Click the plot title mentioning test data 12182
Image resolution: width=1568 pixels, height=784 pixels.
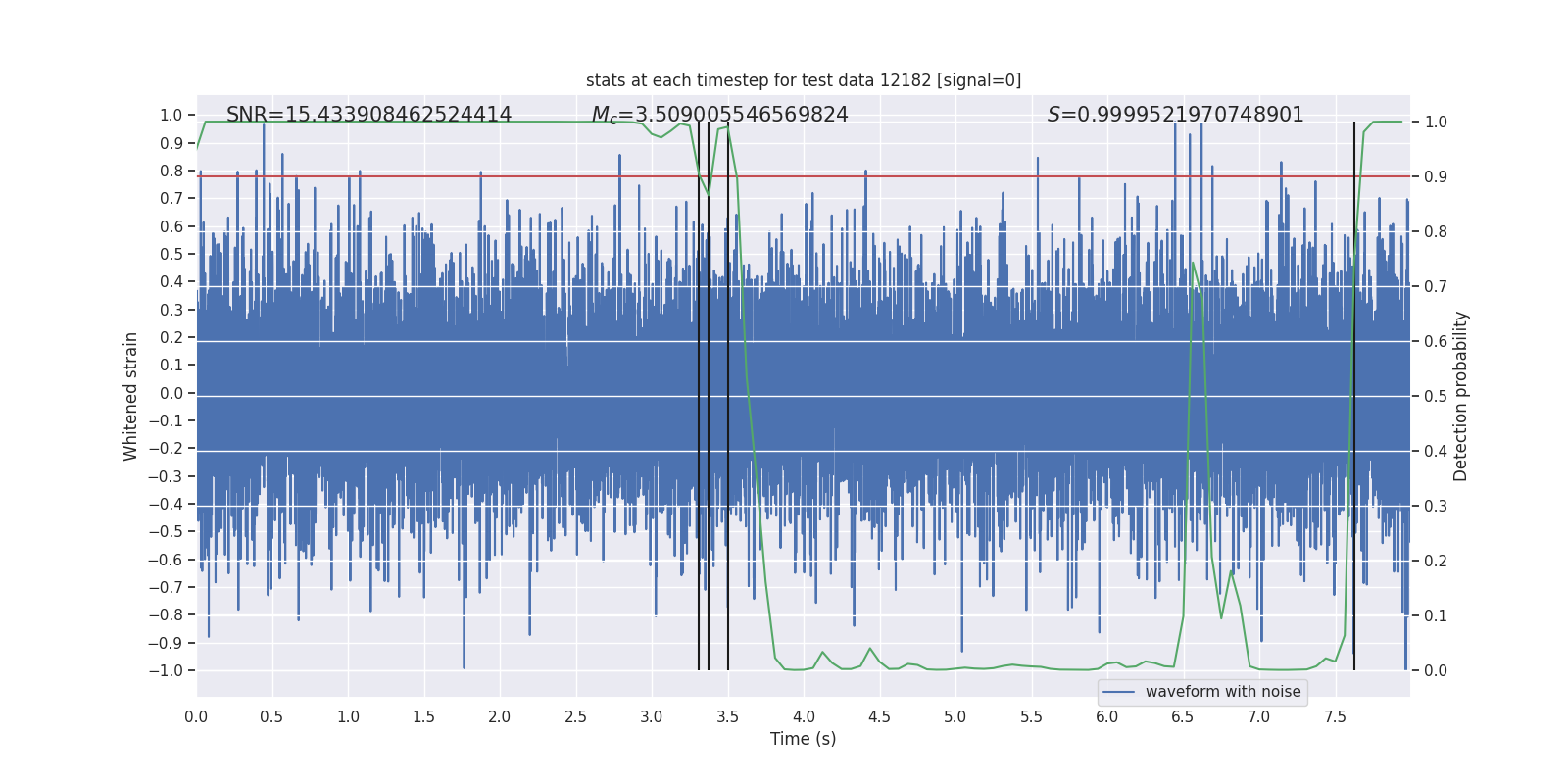click(x=804, y=80)
